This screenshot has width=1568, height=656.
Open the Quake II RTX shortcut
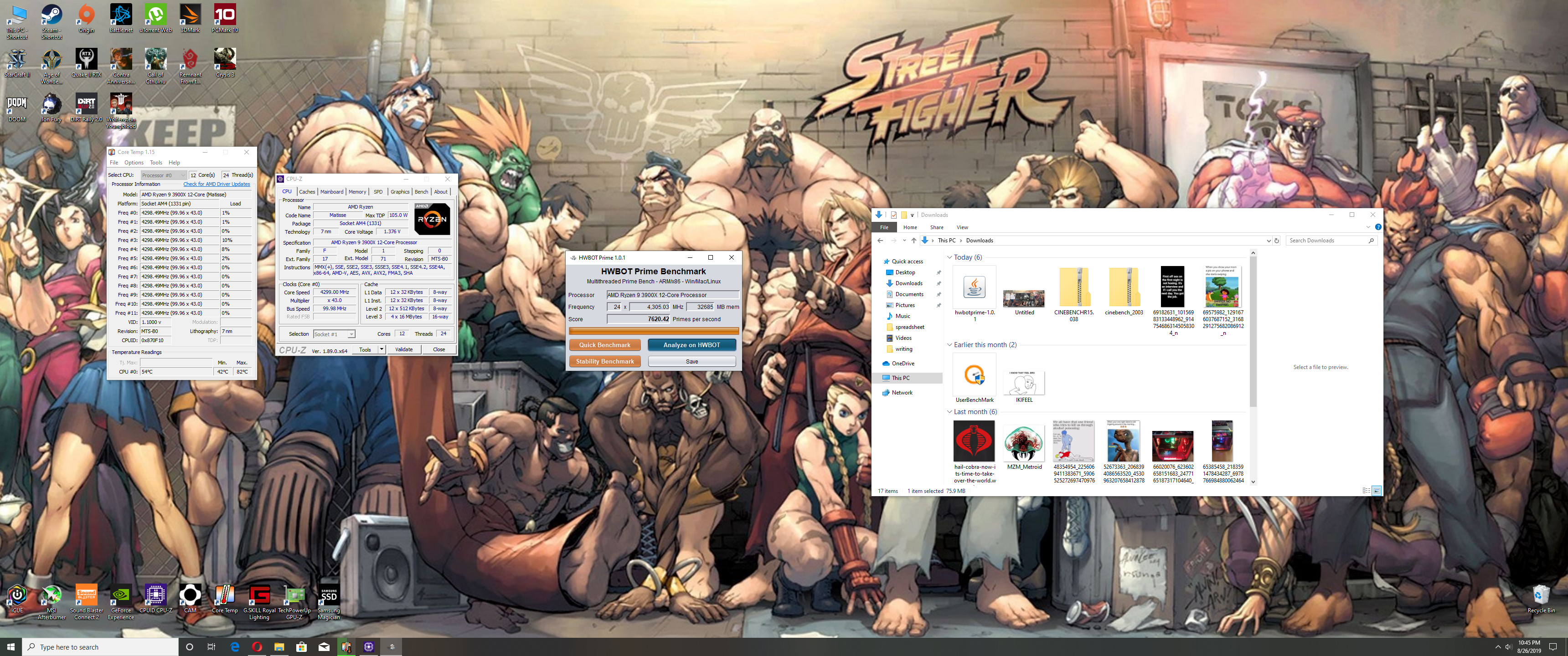[87, 63]
